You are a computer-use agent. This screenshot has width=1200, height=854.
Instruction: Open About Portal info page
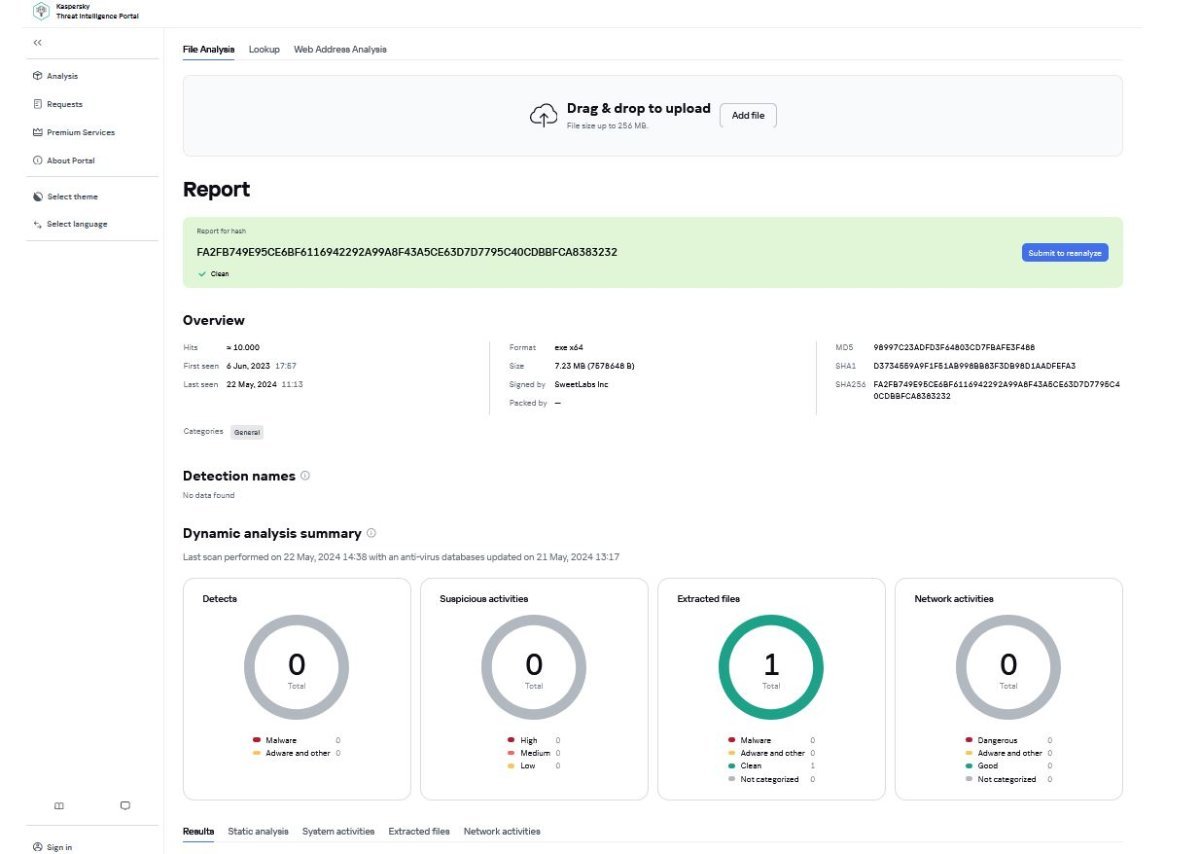(x=70, y=160)
